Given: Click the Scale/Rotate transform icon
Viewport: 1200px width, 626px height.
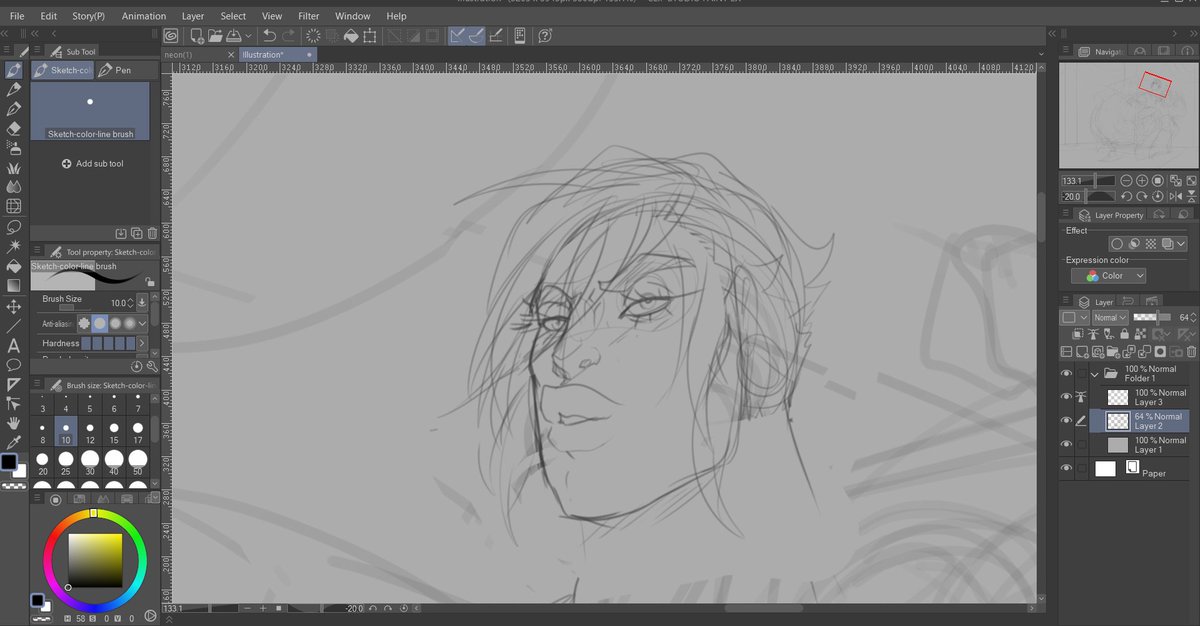Looking at the screenshot, I should (x=370, y=36).
